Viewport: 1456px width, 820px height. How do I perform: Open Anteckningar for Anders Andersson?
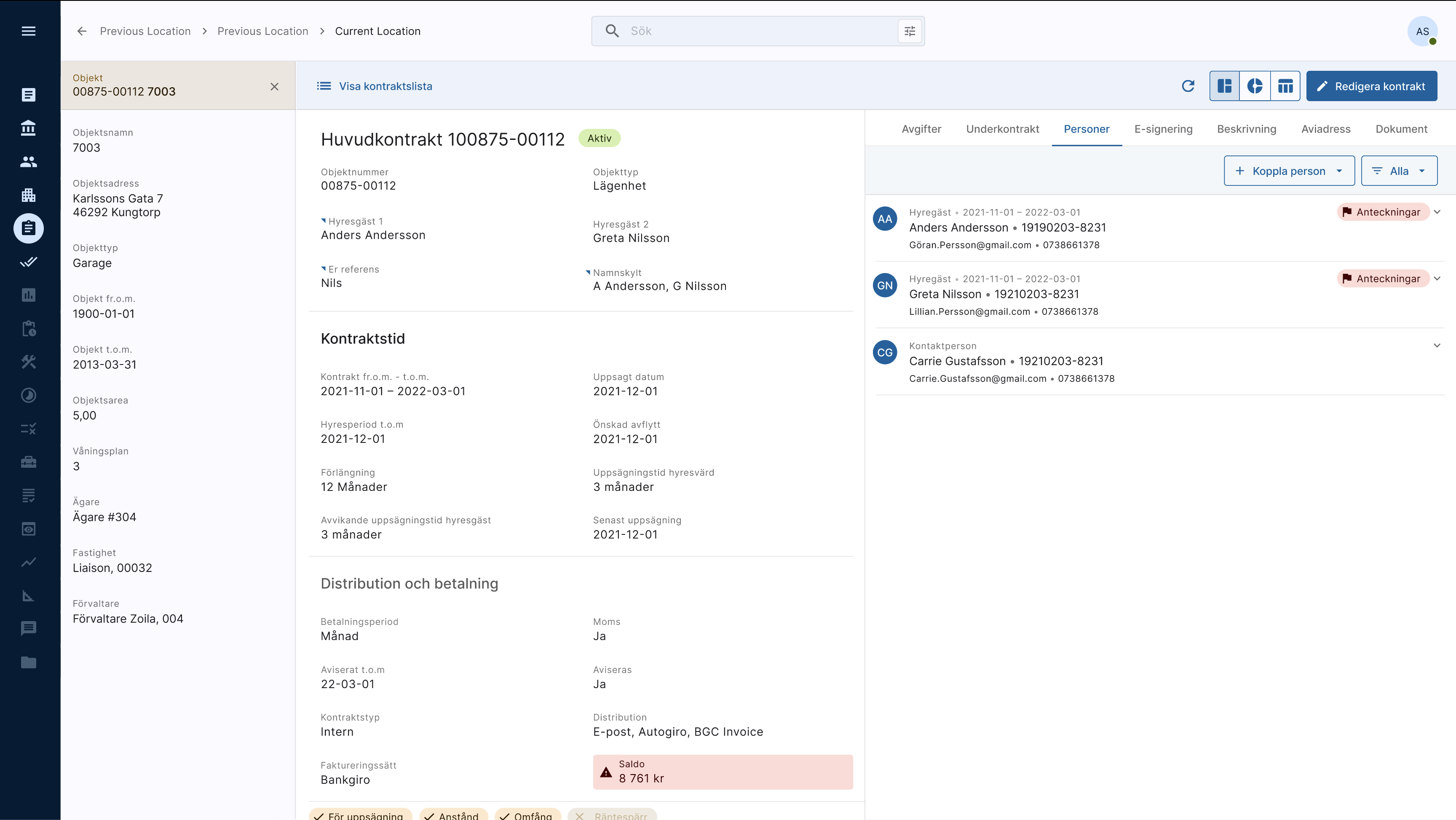(x=1383, y=212)
